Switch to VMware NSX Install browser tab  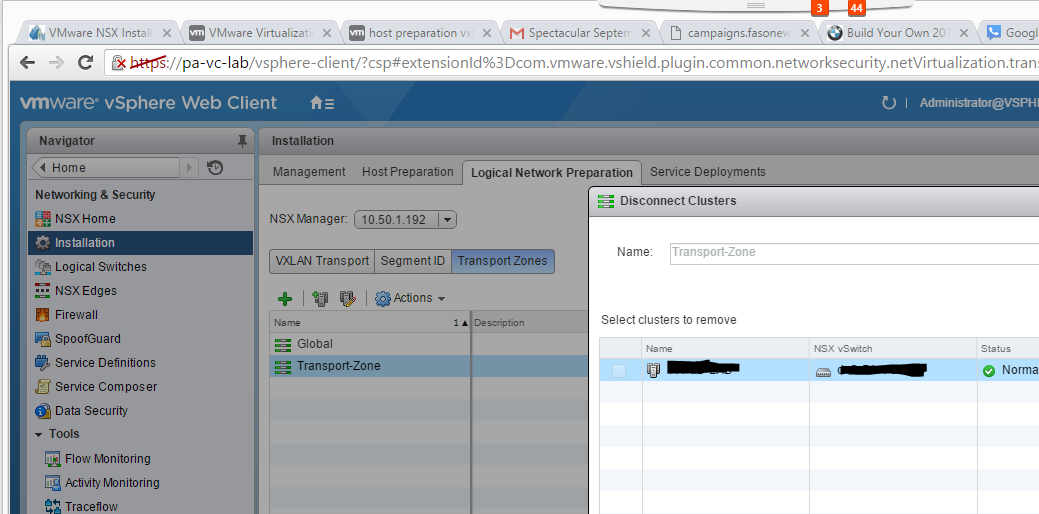[x=99, y=32]
